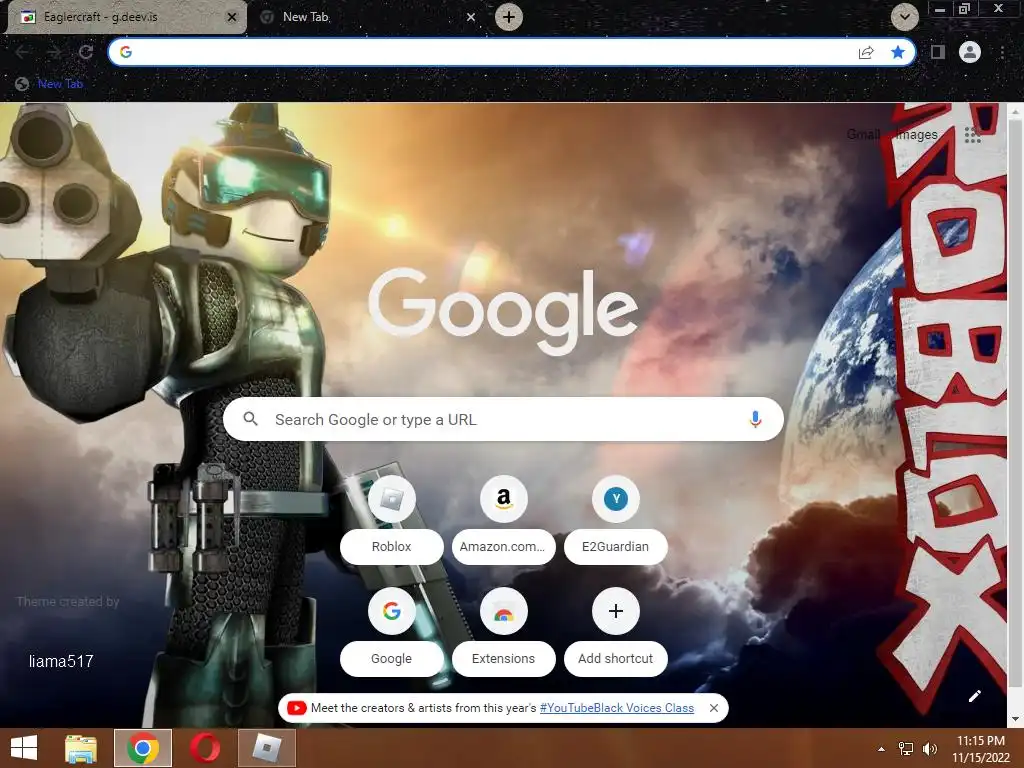Click theme creator name liama517

(x=61, y=662)
